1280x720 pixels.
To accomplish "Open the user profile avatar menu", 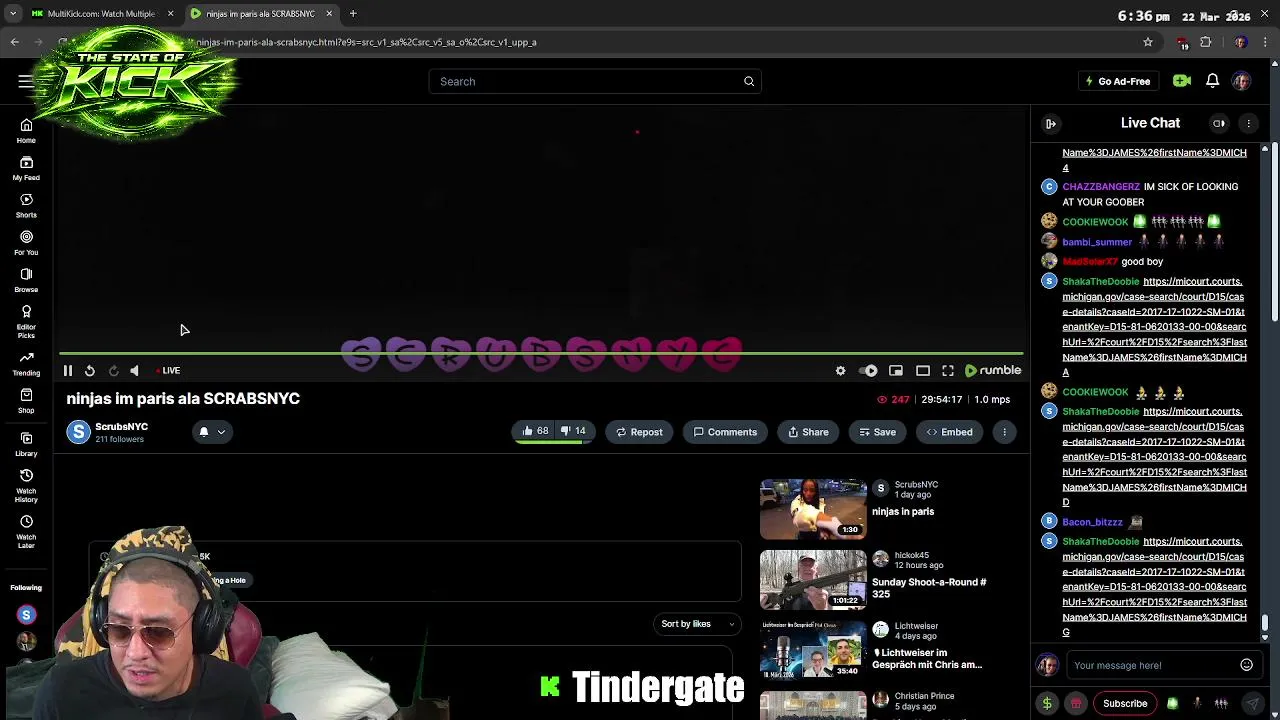I will tap(1242, 81).
